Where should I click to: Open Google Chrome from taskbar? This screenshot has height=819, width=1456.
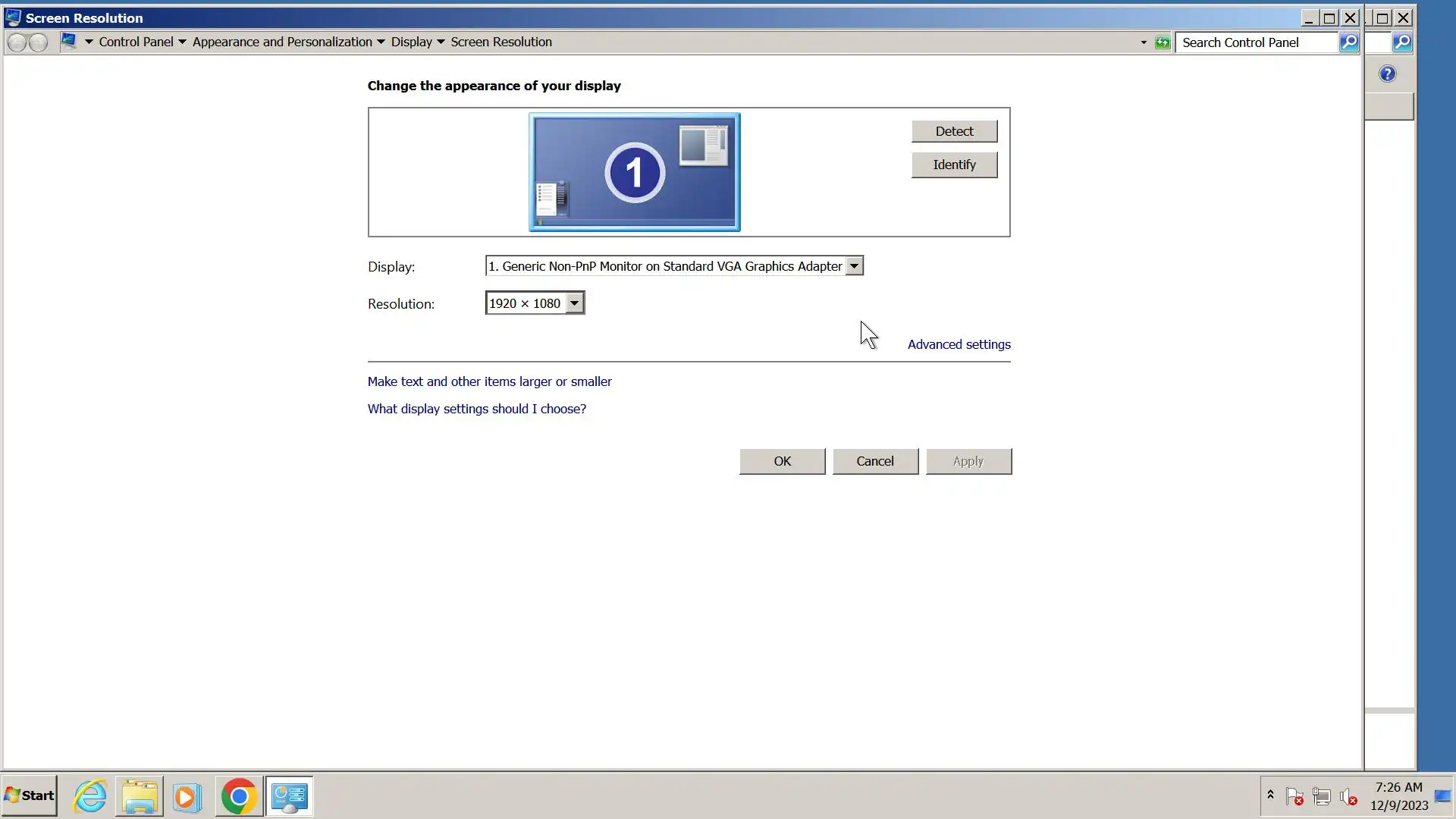pos(239,796)
